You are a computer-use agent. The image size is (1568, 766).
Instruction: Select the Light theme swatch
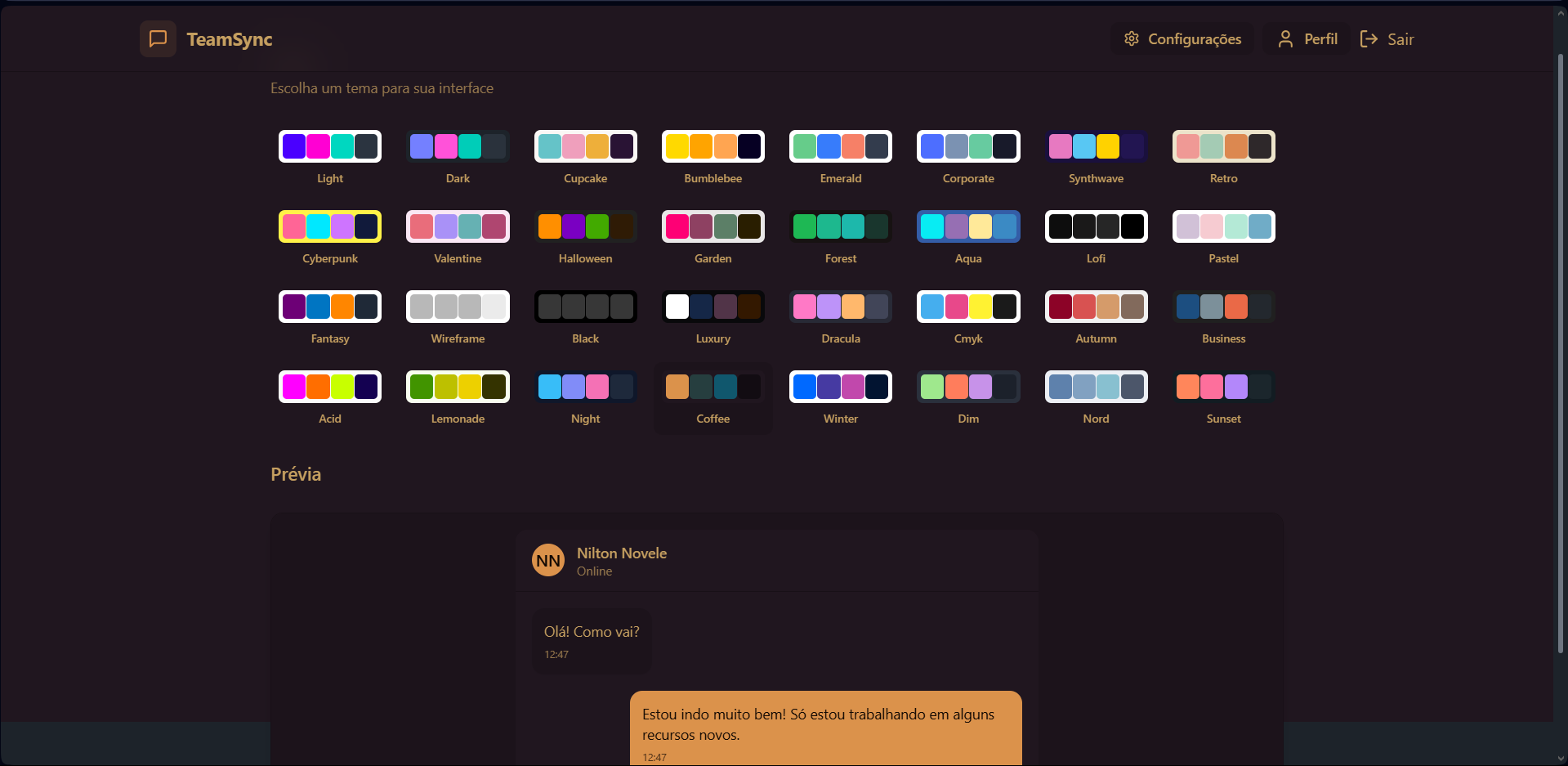tap(330, 146)
